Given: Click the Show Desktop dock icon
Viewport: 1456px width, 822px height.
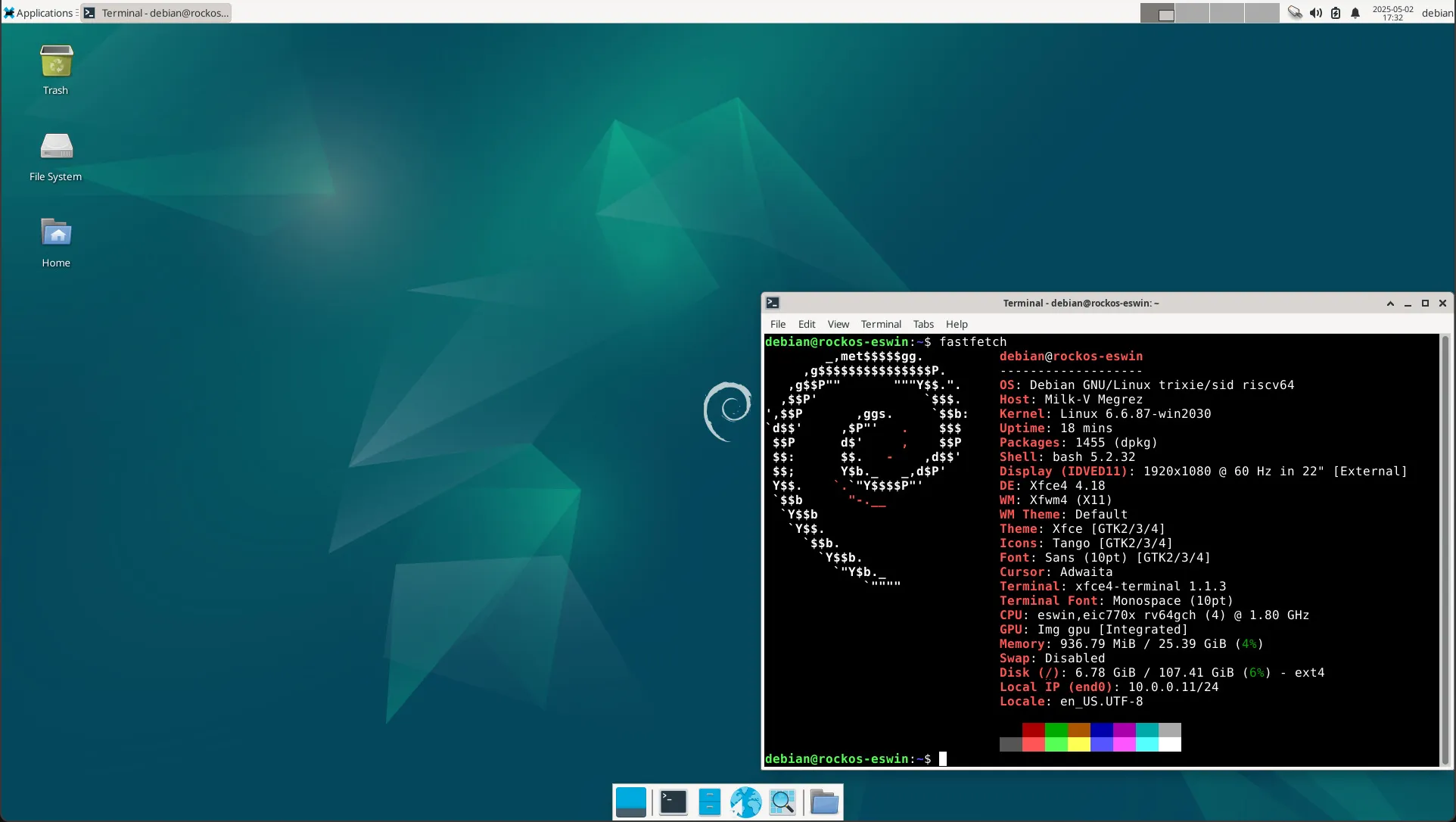Looking at the screenshot, I should tap(630, 802).
